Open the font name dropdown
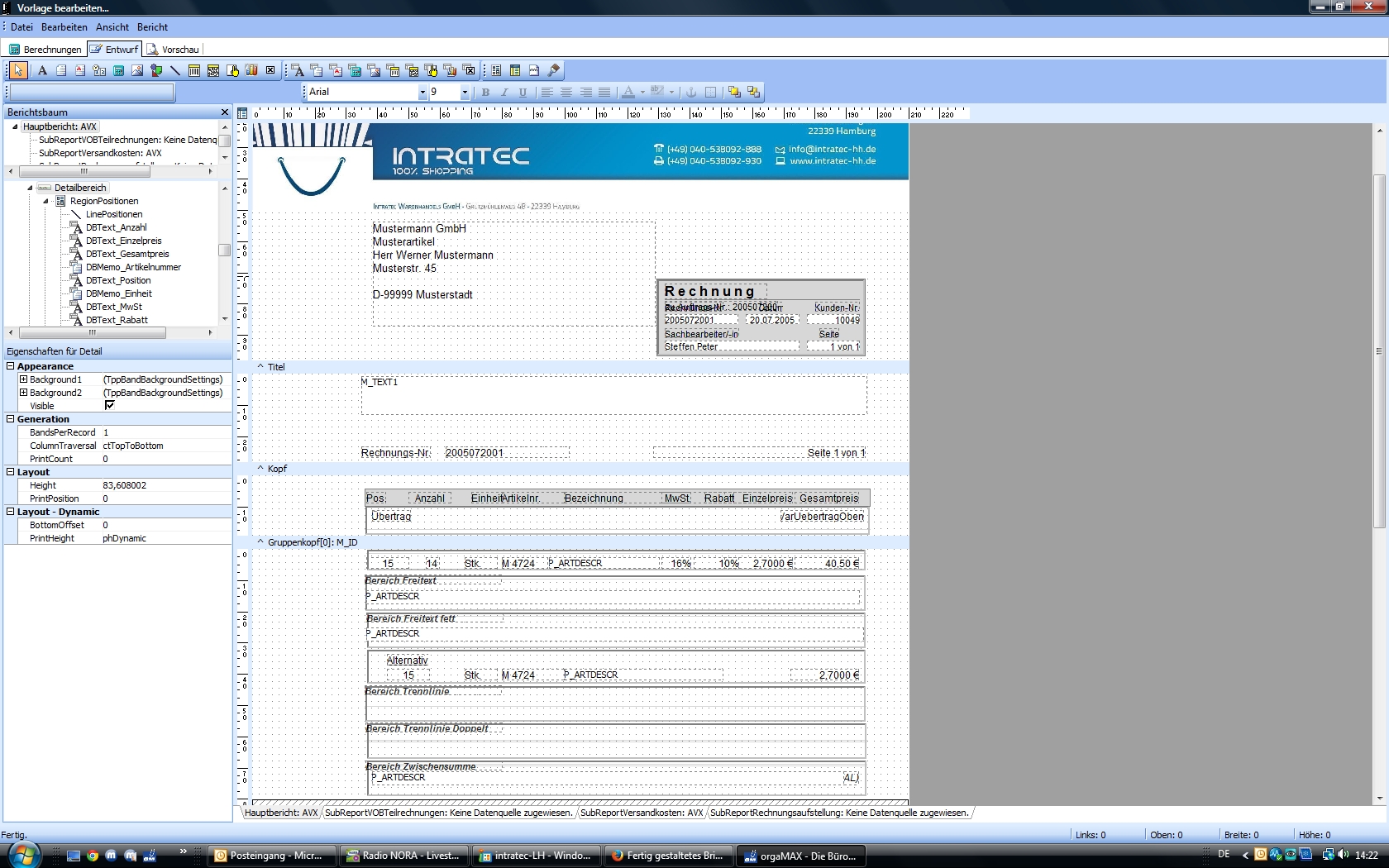Screen dimensions: 1389x868 (x=422, y=92)
